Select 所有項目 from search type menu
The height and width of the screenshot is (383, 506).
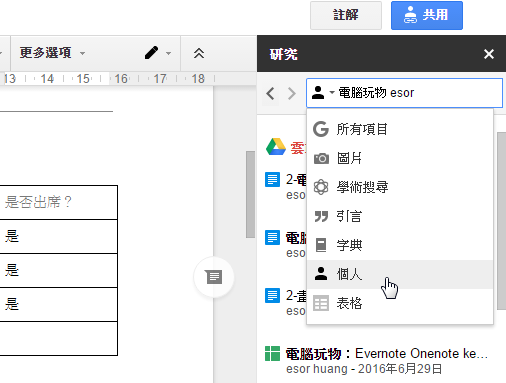[x=400, y=129]
